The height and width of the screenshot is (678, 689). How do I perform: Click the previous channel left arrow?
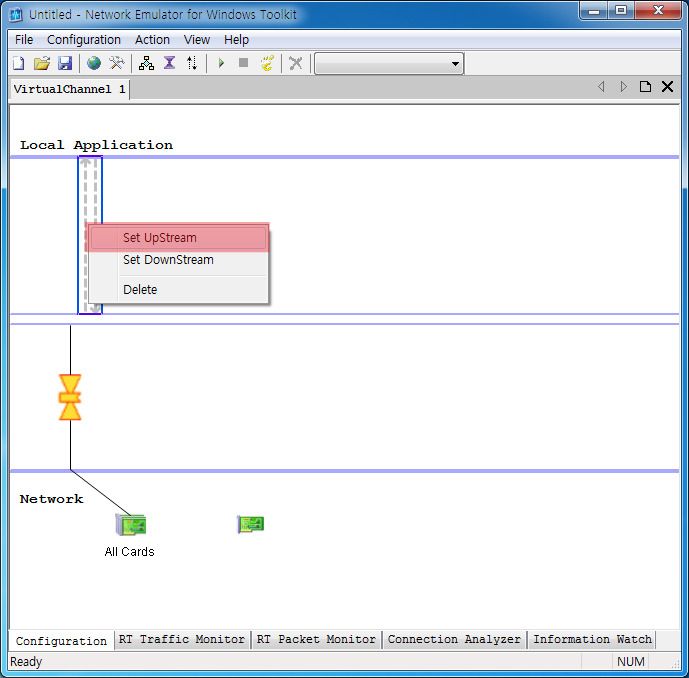coord(601,87)
